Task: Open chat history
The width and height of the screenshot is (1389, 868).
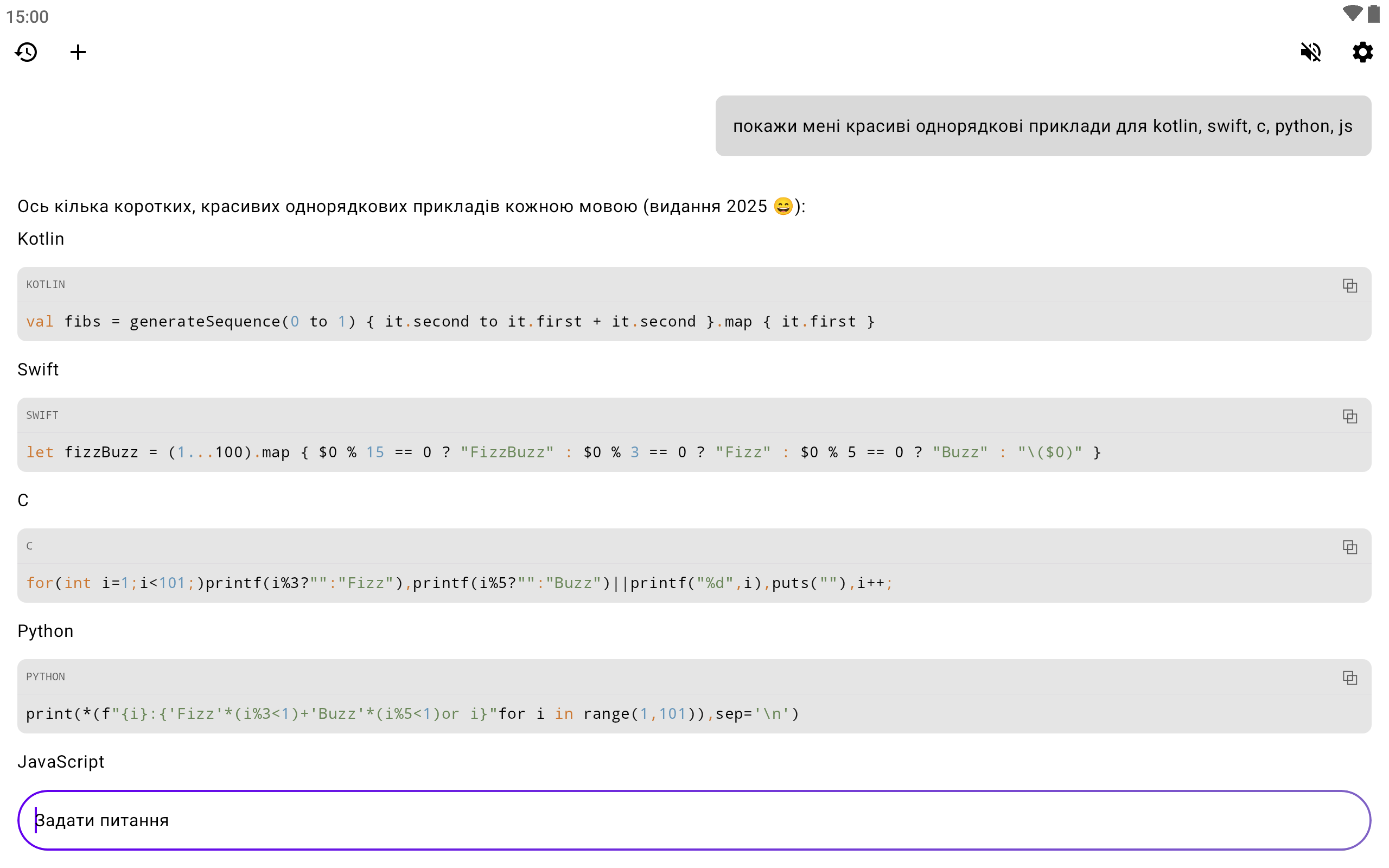Action: 27,52
